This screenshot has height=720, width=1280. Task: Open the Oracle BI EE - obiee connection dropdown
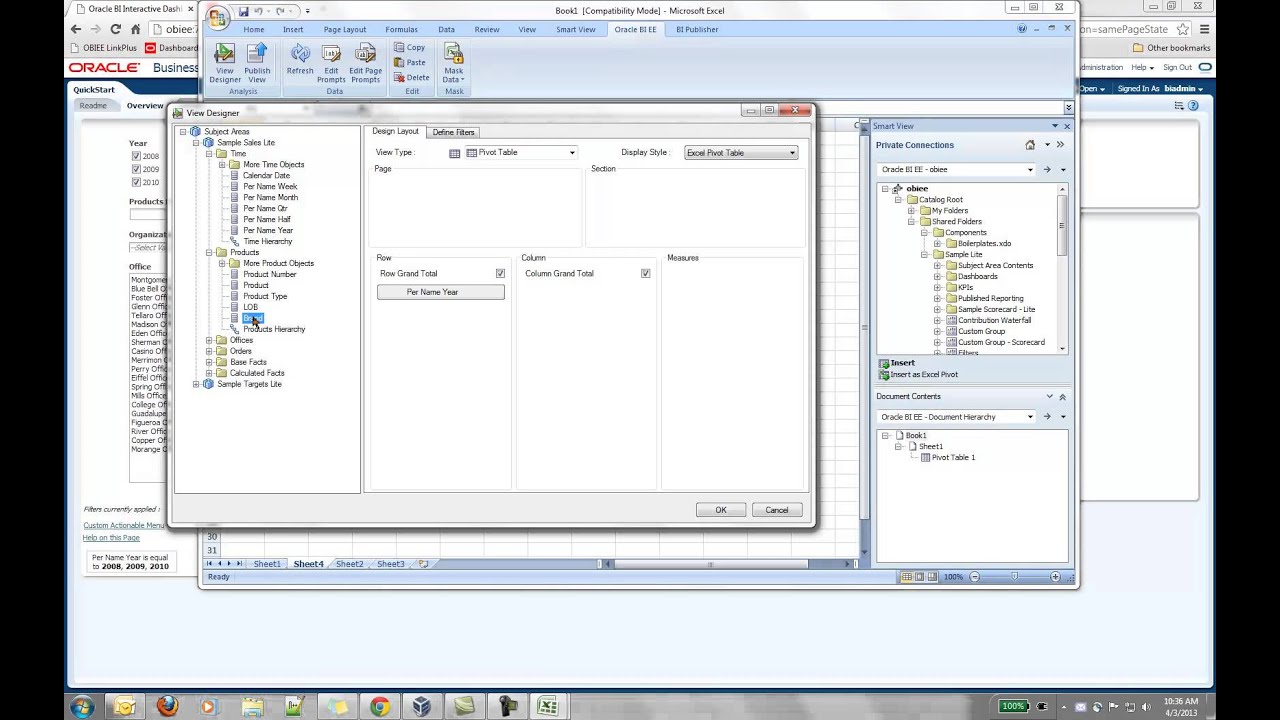click(1030, 169)
